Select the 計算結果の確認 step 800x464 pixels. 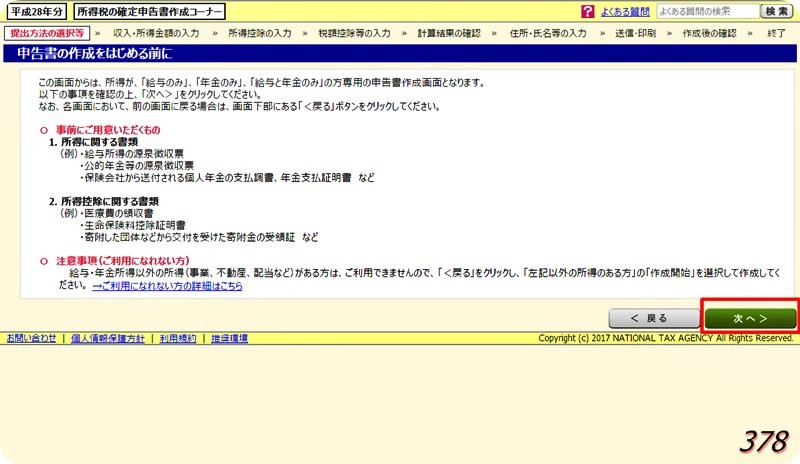449,33
